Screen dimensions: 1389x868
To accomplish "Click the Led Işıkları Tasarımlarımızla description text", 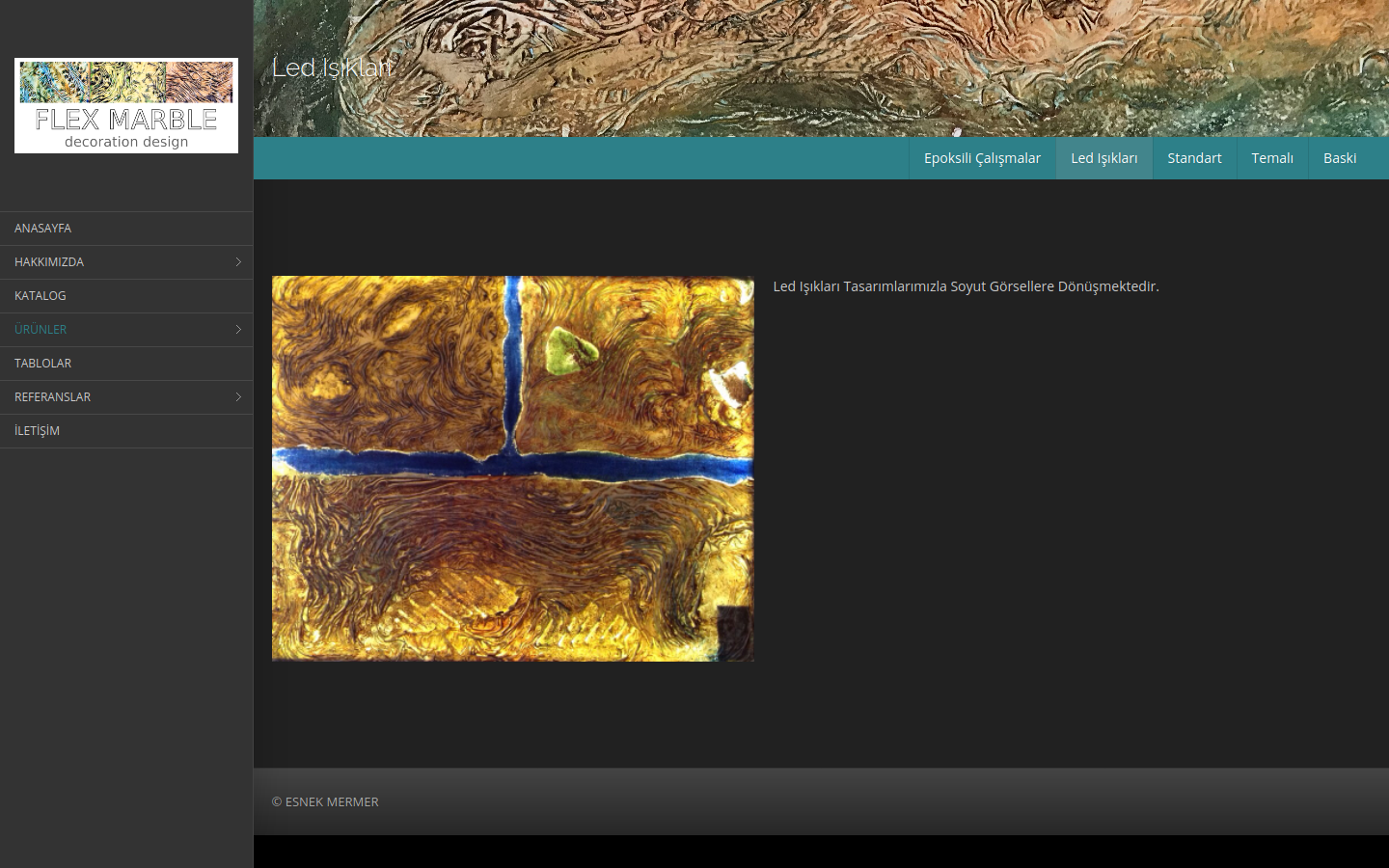I will pyautogui.click(x=966, y=286).
